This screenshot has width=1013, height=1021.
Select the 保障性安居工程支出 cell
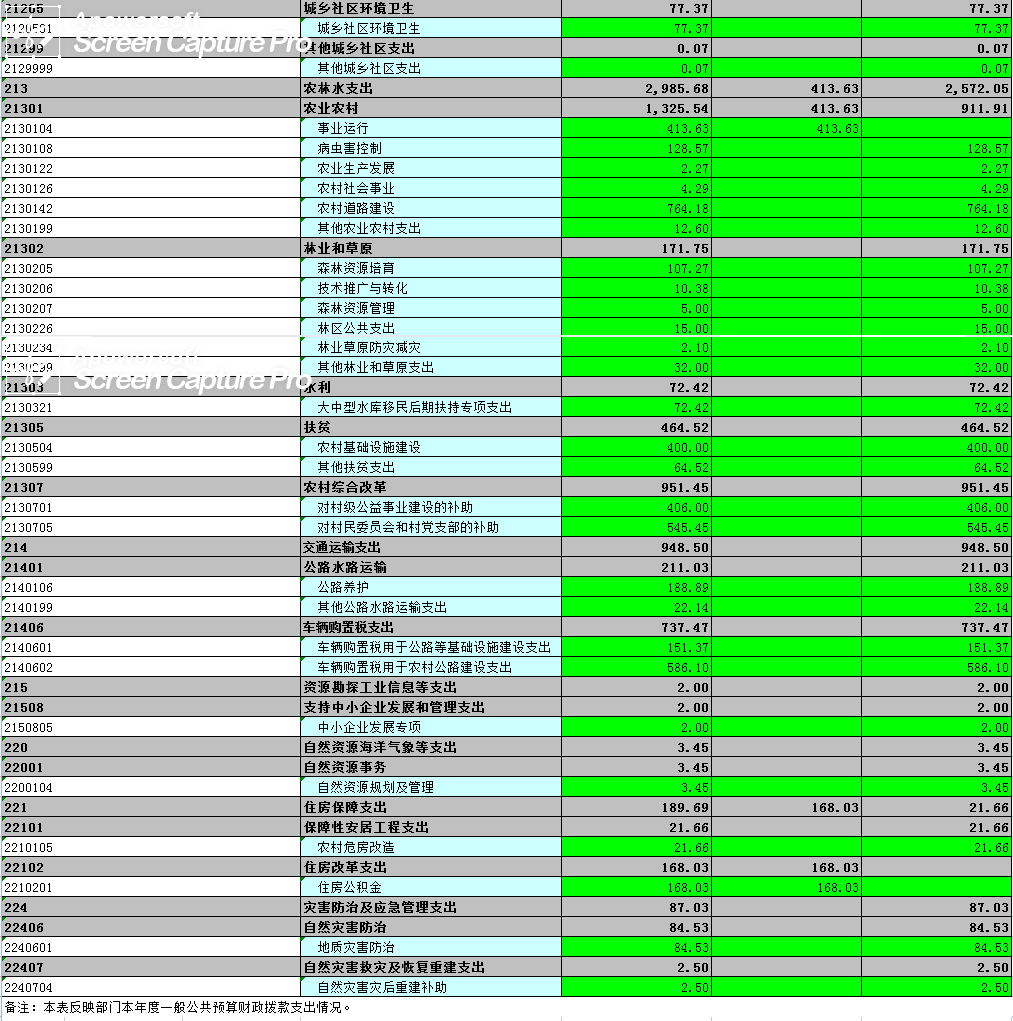click(x=431, y=827)
